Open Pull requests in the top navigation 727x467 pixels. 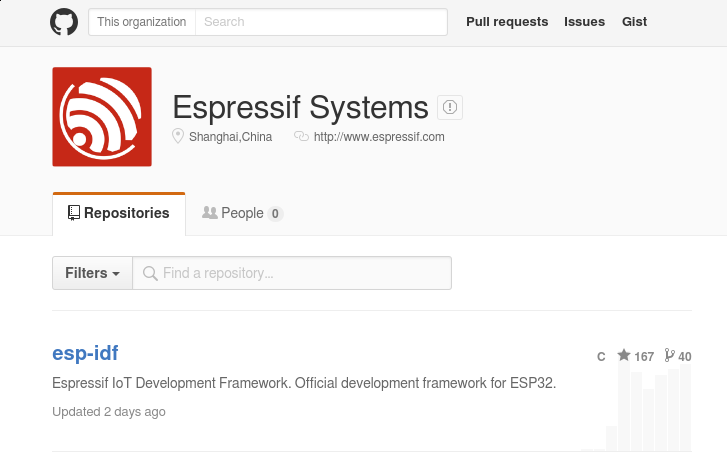click(x=507, y=22)
